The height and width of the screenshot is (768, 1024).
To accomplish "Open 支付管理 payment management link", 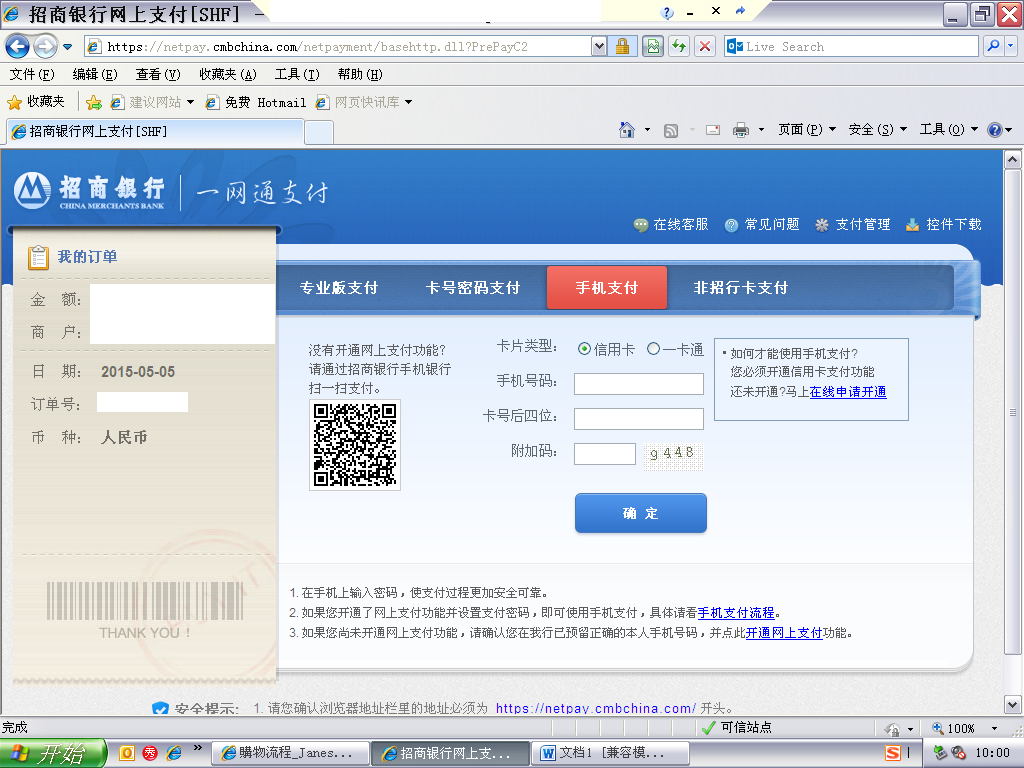I will 853,225.
